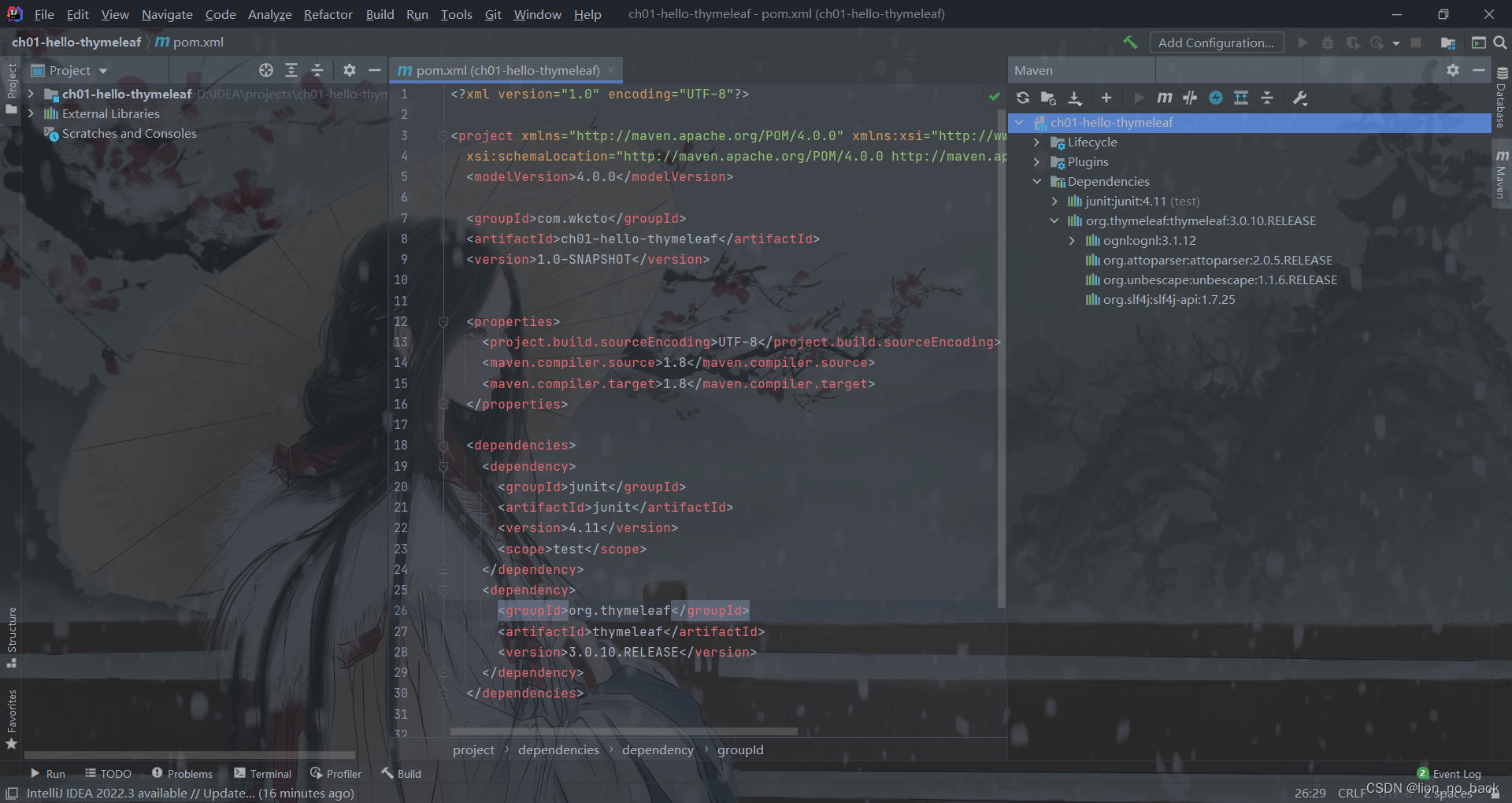The image size is (1512, 803).
Task: Open the Search Everywhere magnifier
Action: pyautogui.click(x=1500, y=43)
